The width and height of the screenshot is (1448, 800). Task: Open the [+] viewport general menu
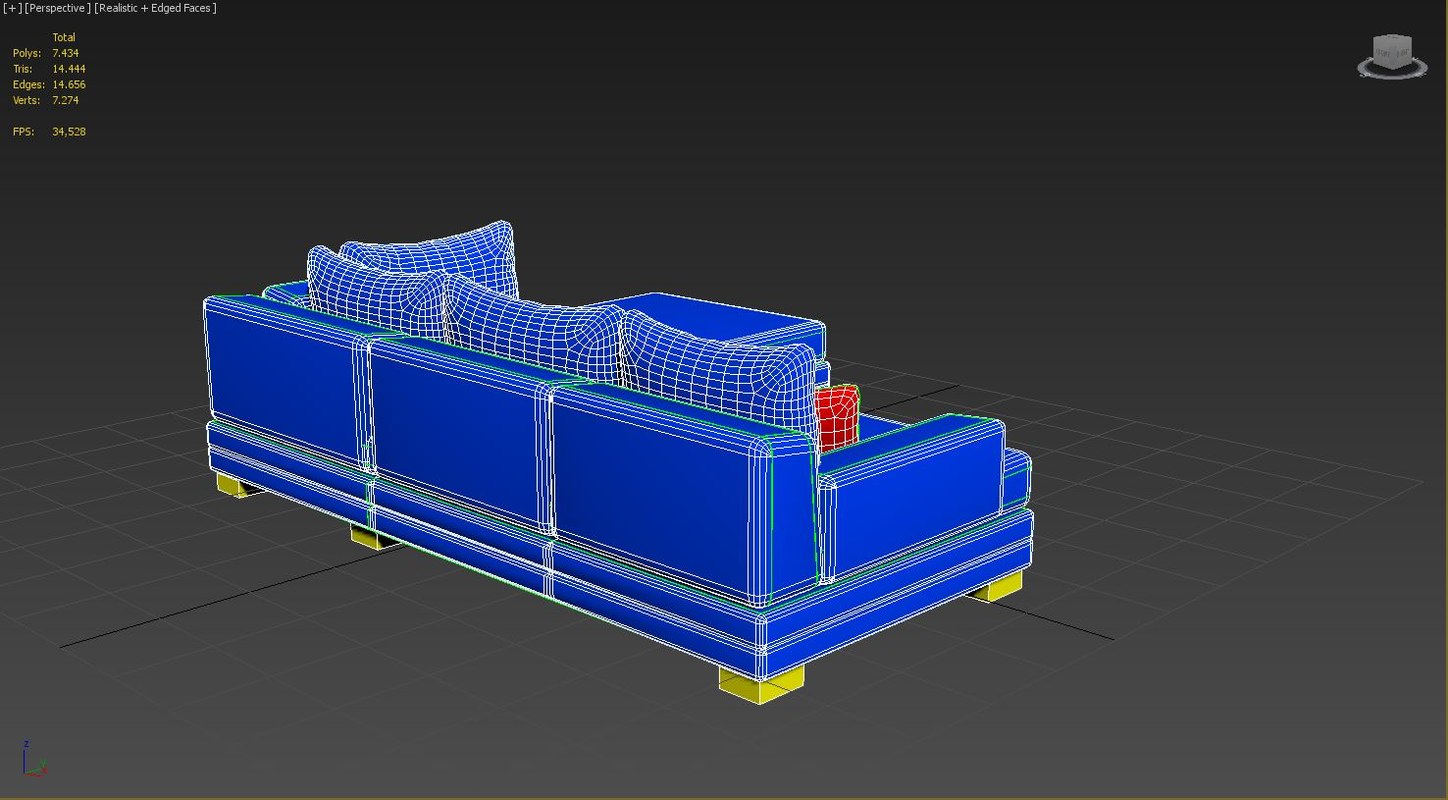pos(12,8)
